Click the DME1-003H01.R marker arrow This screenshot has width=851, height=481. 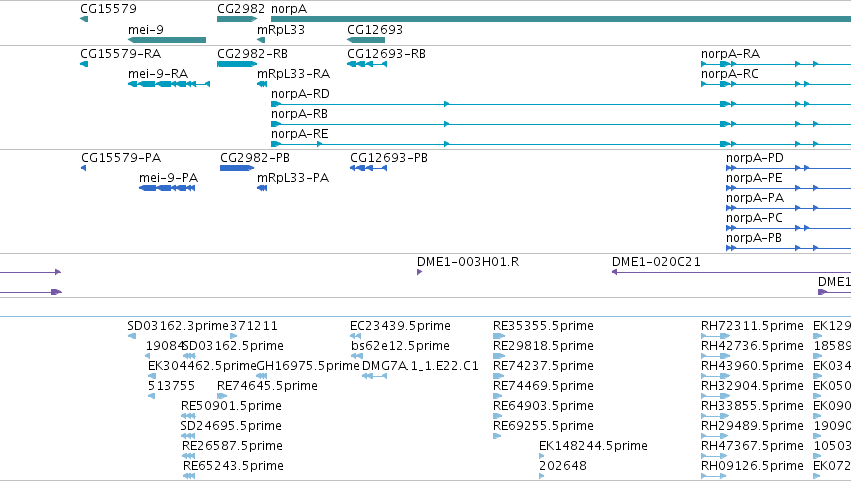coord(420,272)
